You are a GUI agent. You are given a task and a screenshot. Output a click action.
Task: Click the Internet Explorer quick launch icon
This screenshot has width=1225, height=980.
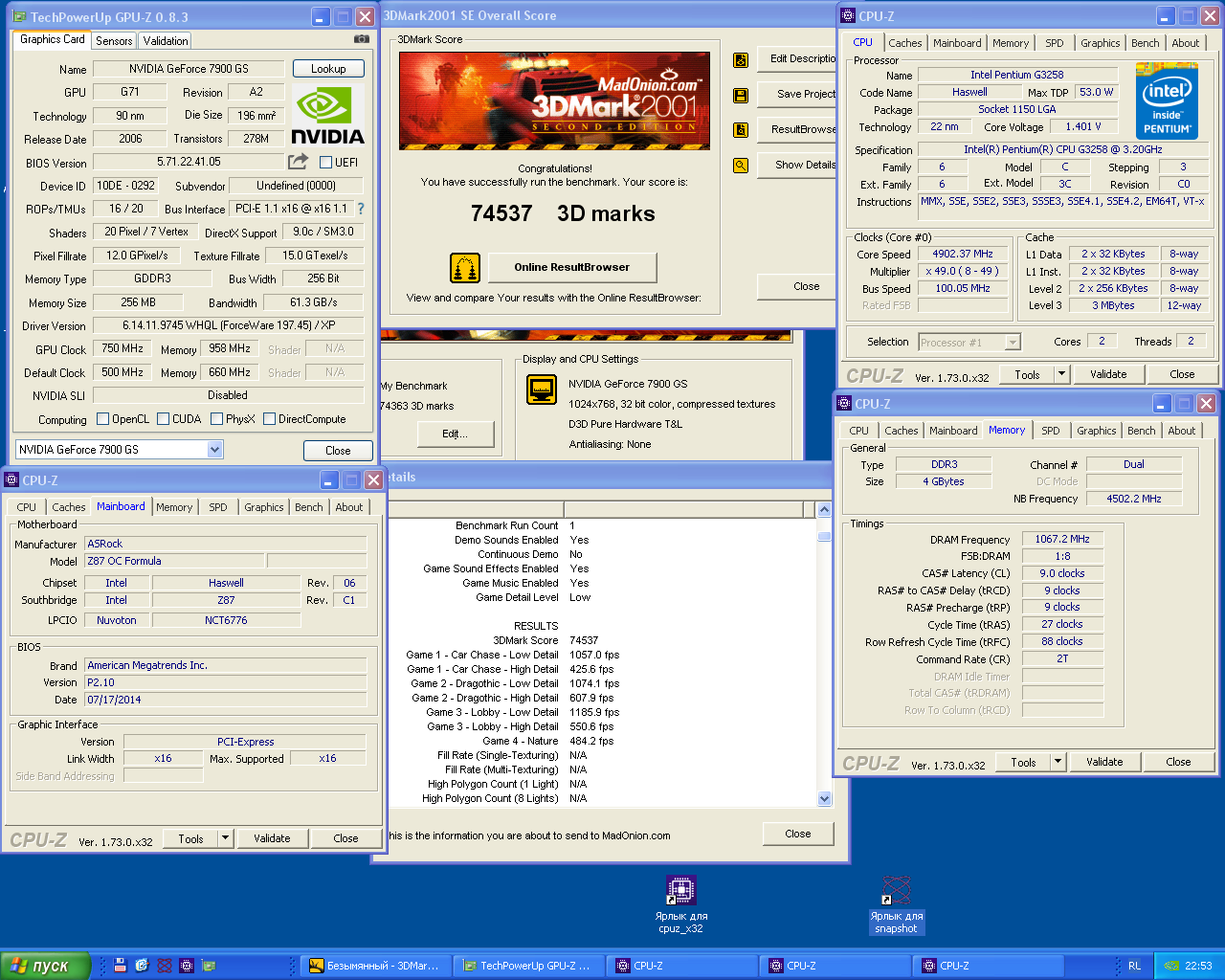click(x=142, y=966)
